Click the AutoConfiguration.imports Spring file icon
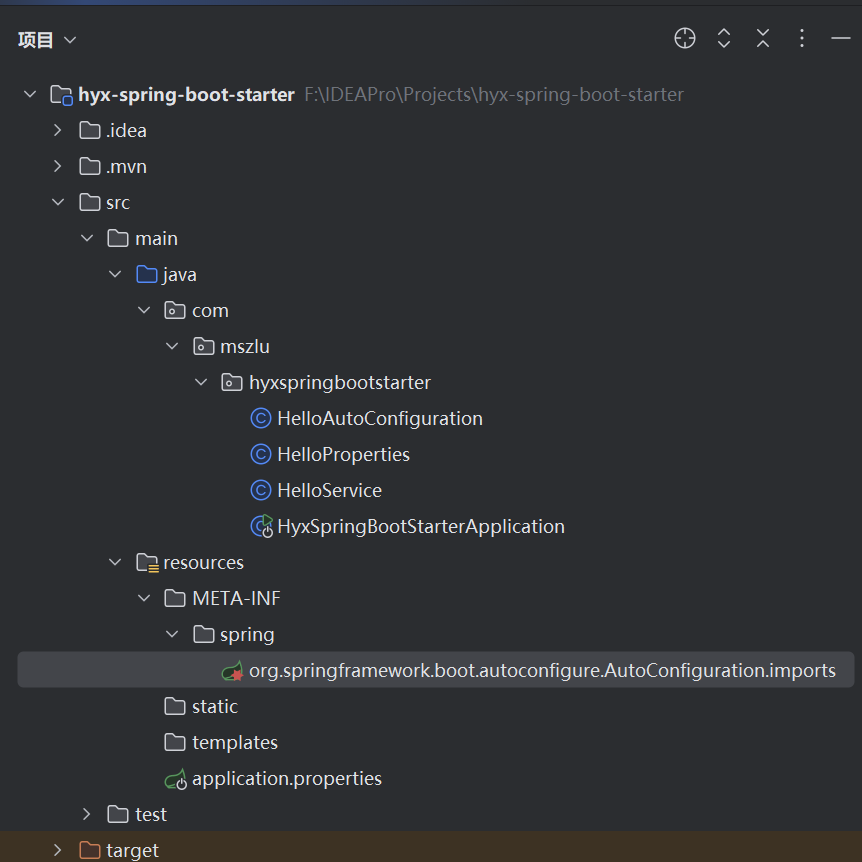Viewport: 862px width, 862px height. coord(233,671)
